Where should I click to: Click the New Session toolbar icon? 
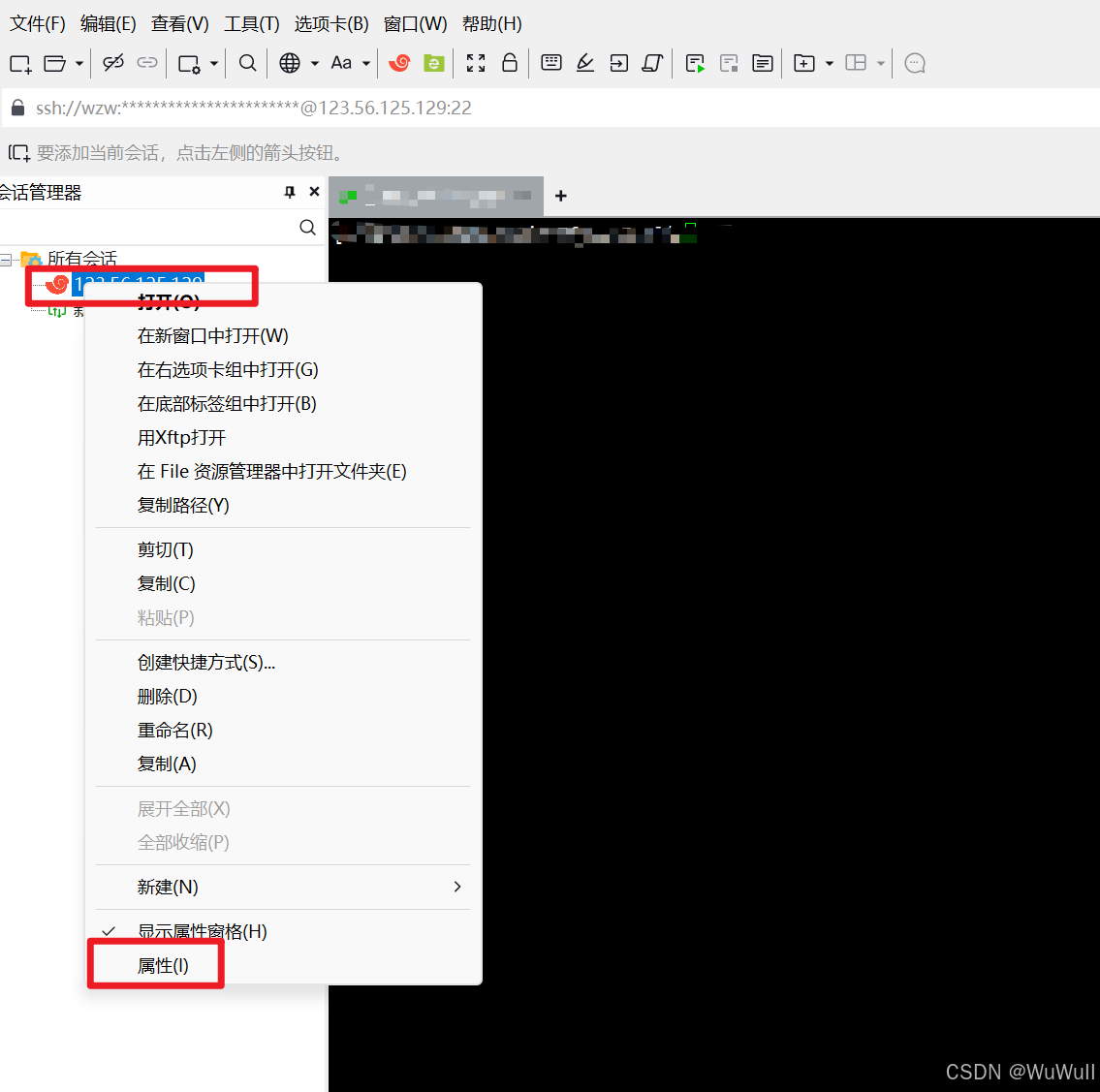(20, 64)
